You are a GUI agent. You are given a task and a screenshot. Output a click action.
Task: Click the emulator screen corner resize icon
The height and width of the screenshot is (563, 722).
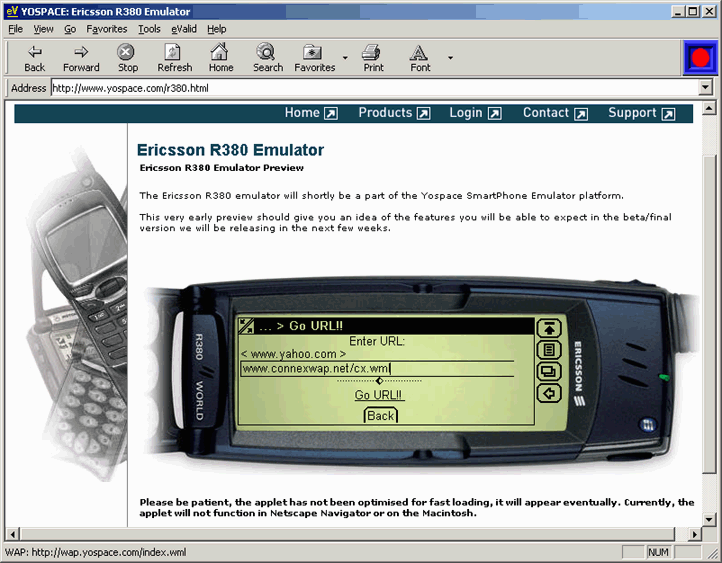pos(247,326)
